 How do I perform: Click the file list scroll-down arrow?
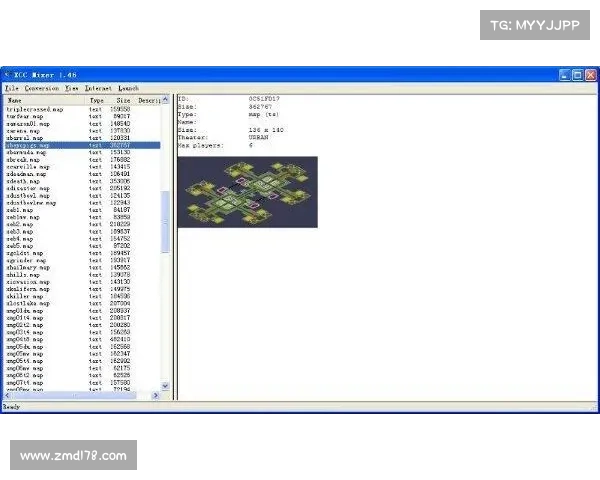tap(166, 387)
